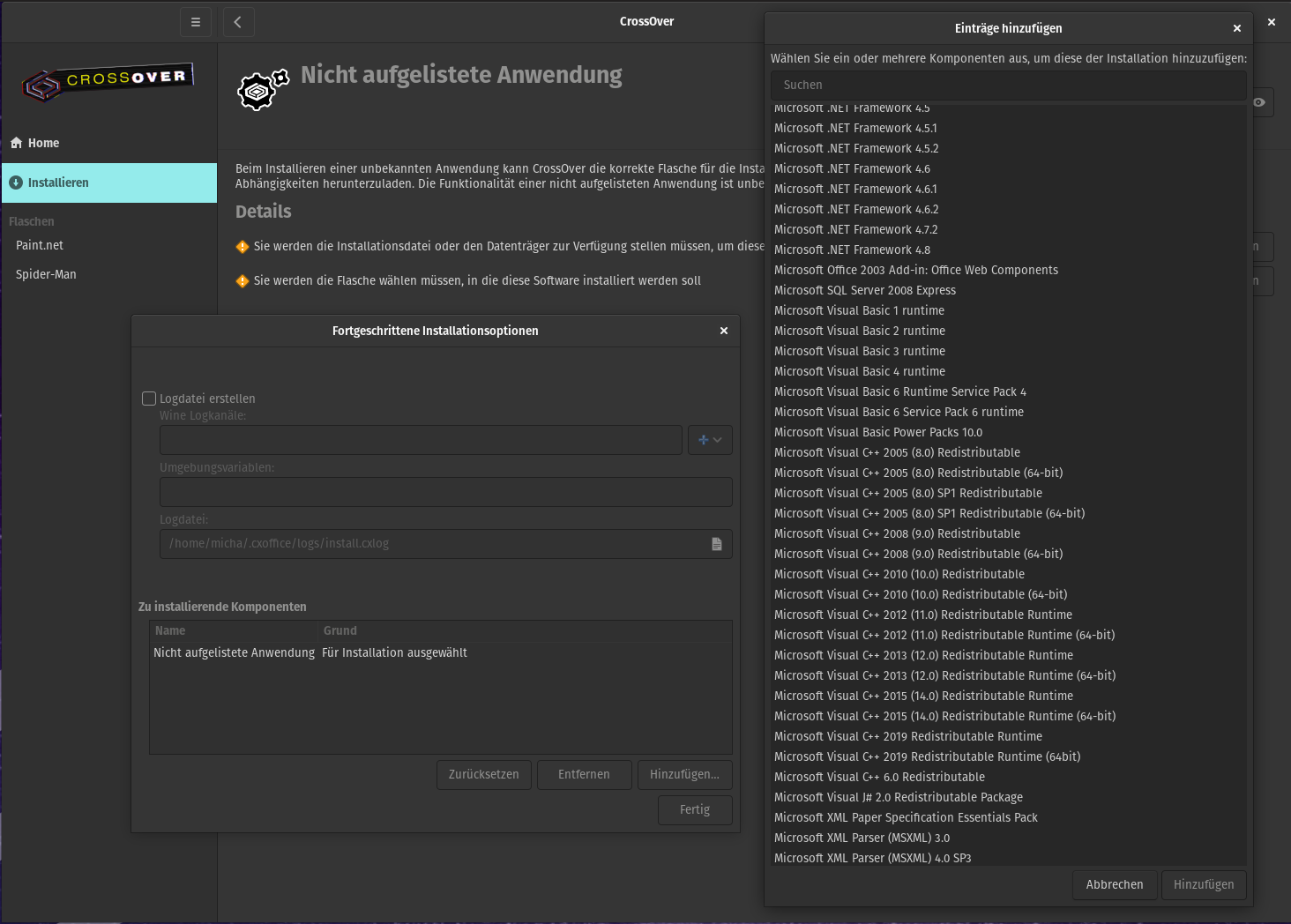Select Visual C++ 2012 (11.0) Redistributable Runtime
This screenshot has width=1291, height=924.
pos(1009,615)
